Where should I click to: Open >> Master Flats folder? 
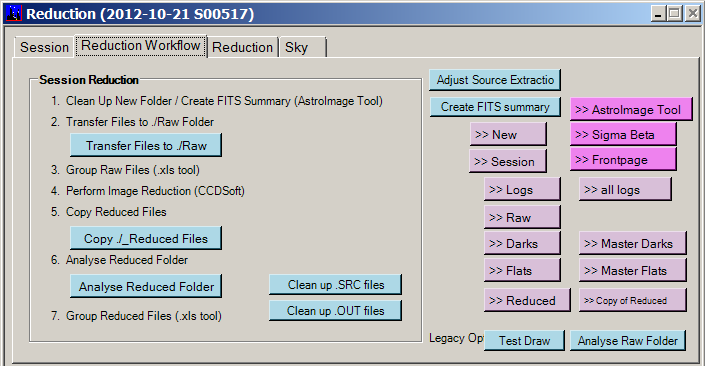(x=633, y=270)
